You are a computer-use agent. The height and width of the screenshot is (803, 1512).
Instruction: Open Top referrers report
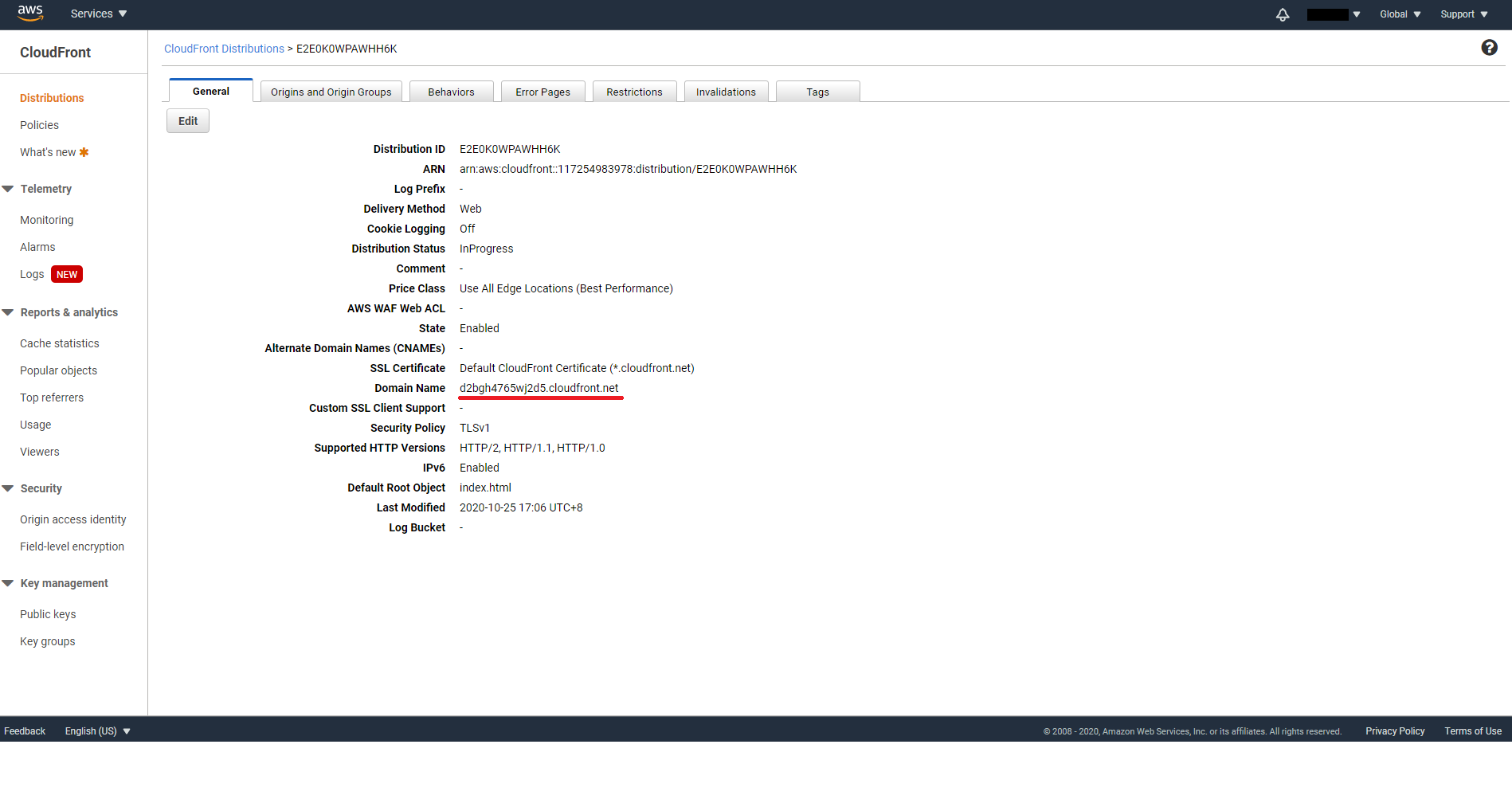pyautogui.click(x=52, y=398)
